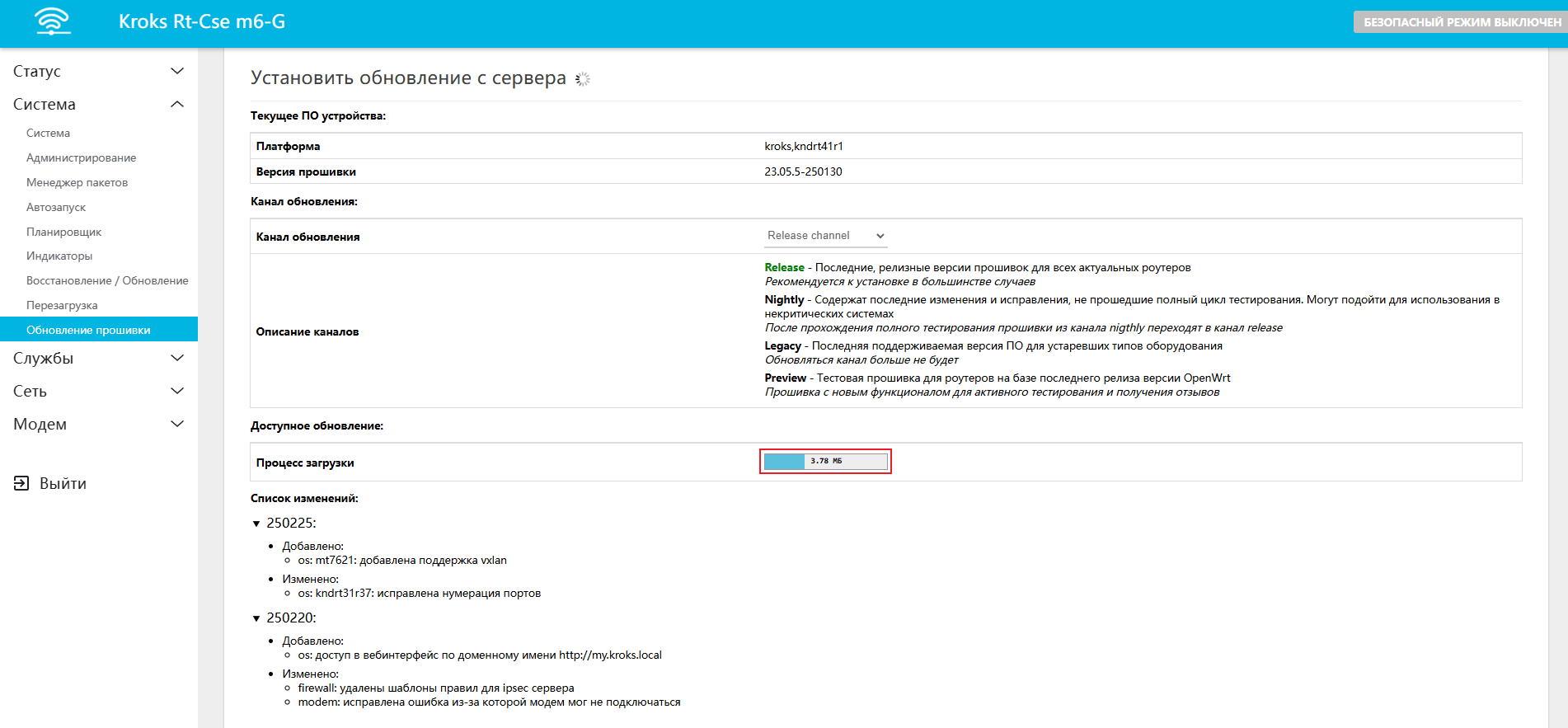Screen dimensions: 1568x728
Task: Open Администрирование in the sidebar
Action: [x=81, y=157]
